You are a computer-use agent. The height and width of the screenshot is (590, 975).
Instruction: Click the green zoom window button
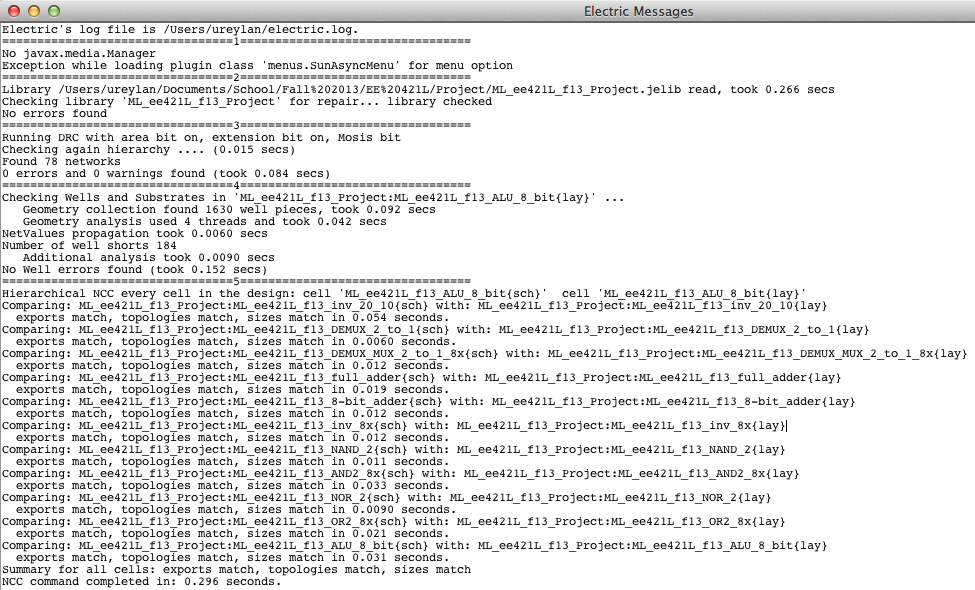[x=53, y=11]
